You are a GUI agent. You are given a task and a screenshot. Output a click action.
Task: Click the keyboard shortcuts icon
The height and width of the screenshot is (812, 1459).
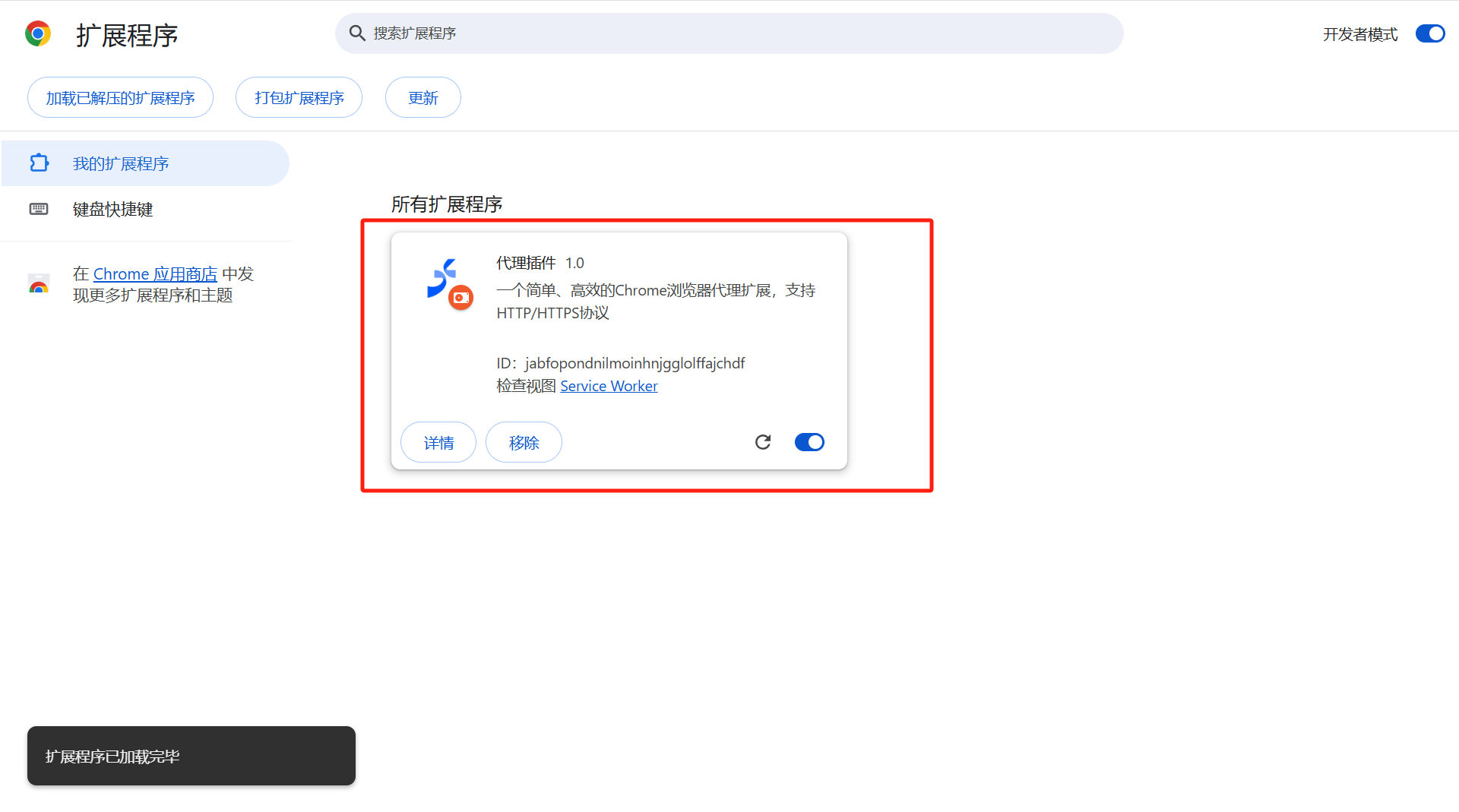pyautogui.click(x=39, y=209)
